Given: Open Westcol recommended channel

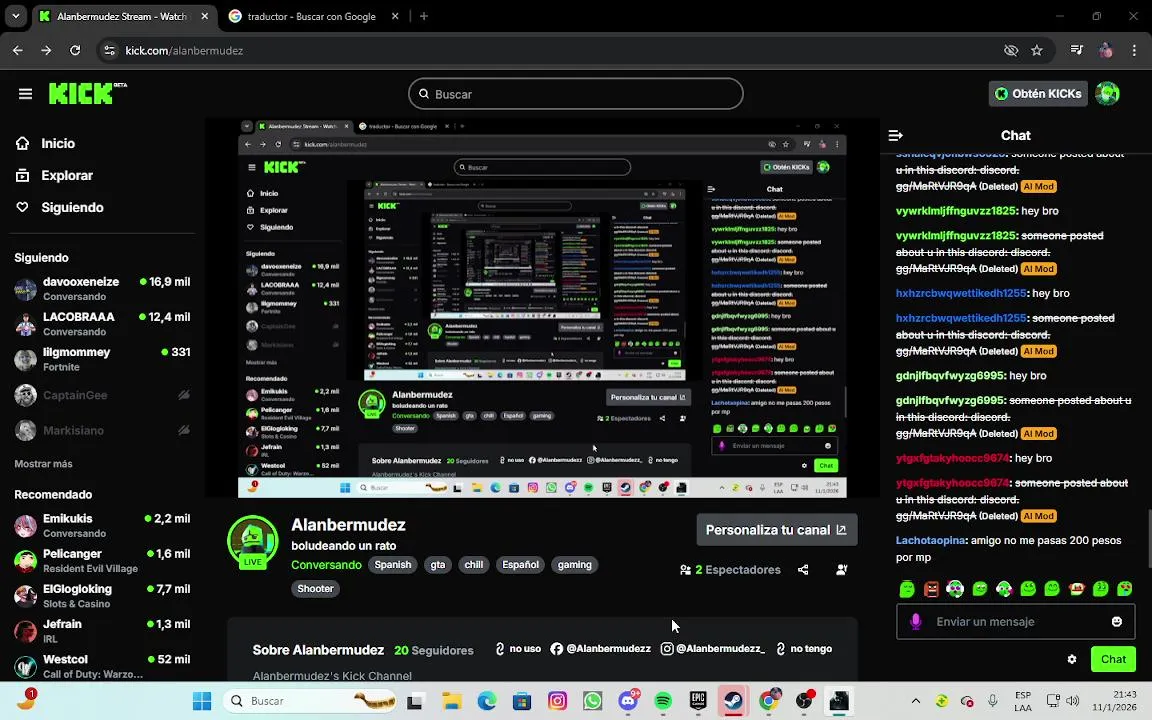Looking at the screenshot, I should click(x=102, y=666).
